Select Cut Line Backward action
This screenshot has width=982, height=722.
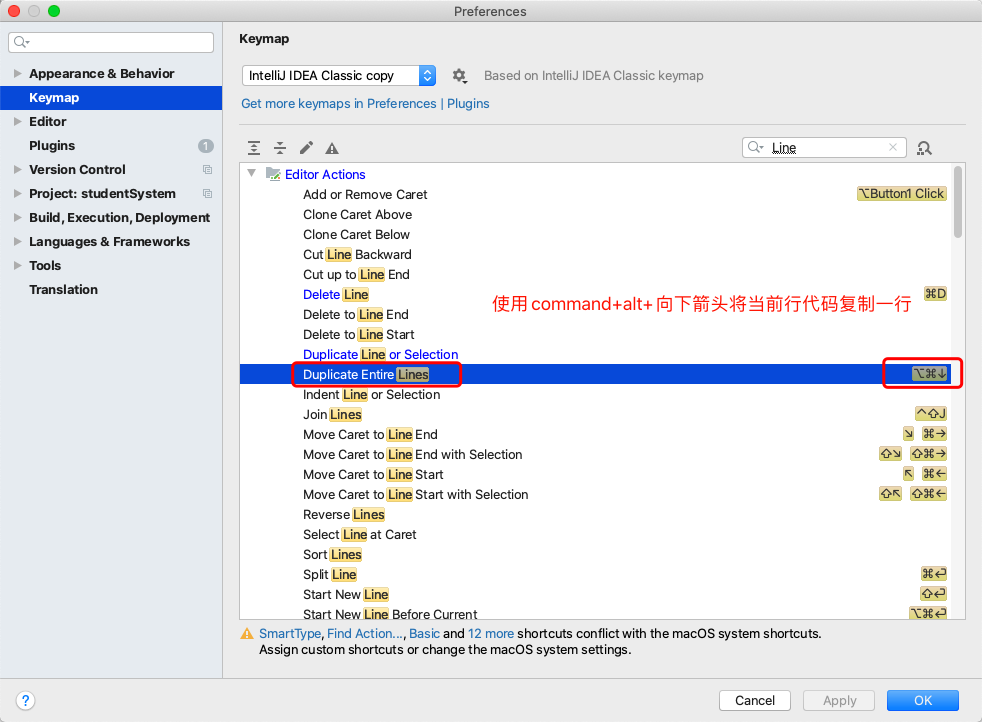coord(357,255)
